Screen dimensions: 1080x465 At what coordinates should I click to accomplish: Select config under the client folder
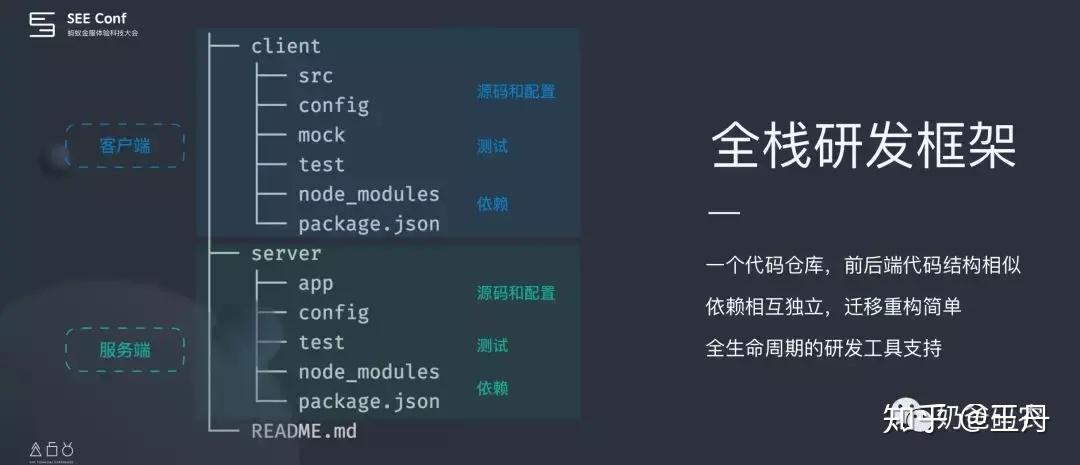(333, 105)
